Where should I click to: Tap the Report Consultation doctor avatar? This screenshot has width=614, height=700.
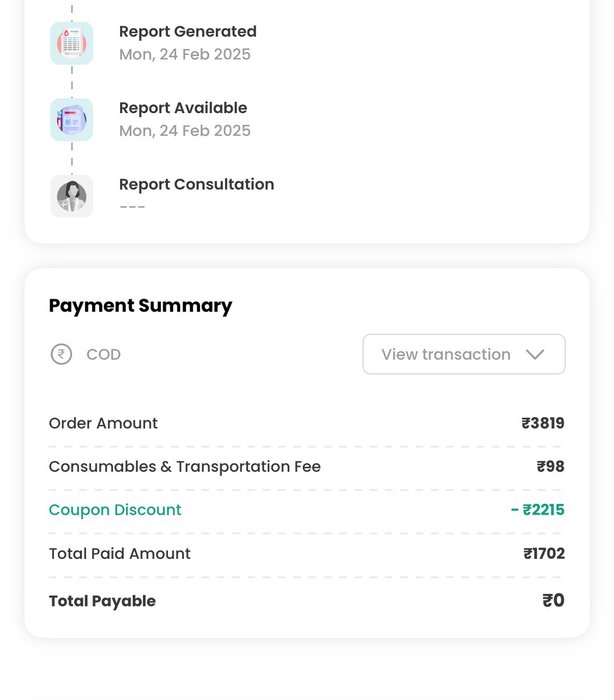71,196
